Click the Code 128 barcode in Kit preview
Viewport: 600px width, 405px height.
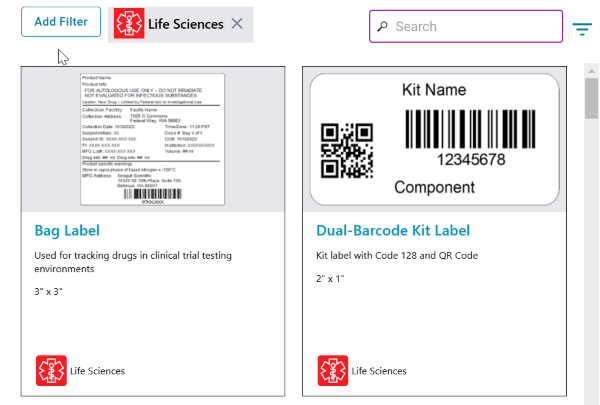coord(470,129)
